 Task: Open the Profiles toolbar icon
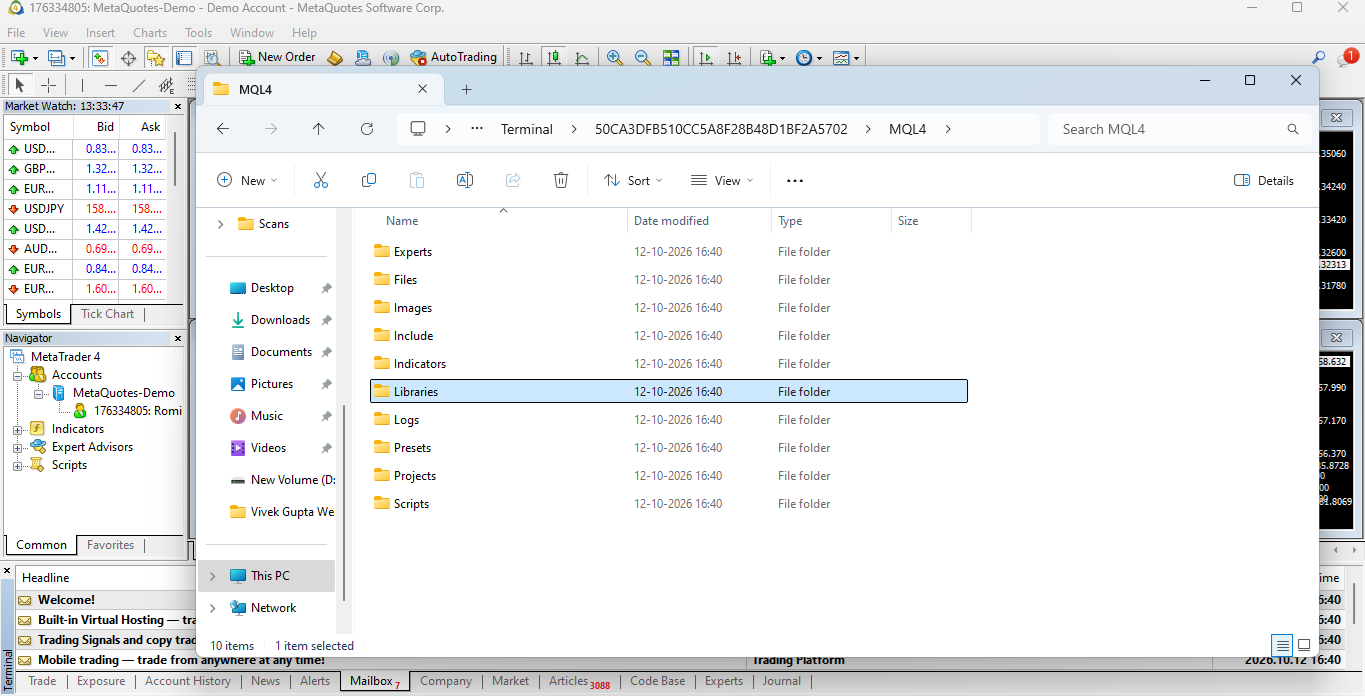(x=57, y=58)
